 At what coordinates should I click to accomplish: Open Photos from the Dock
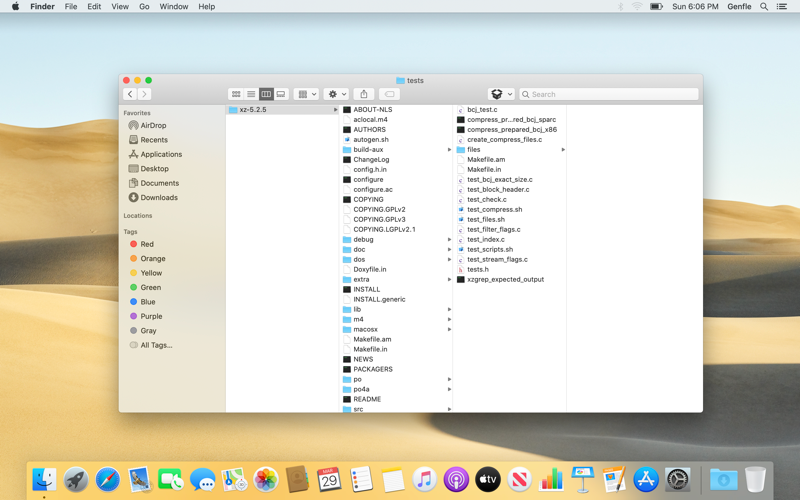click(266, 480)
